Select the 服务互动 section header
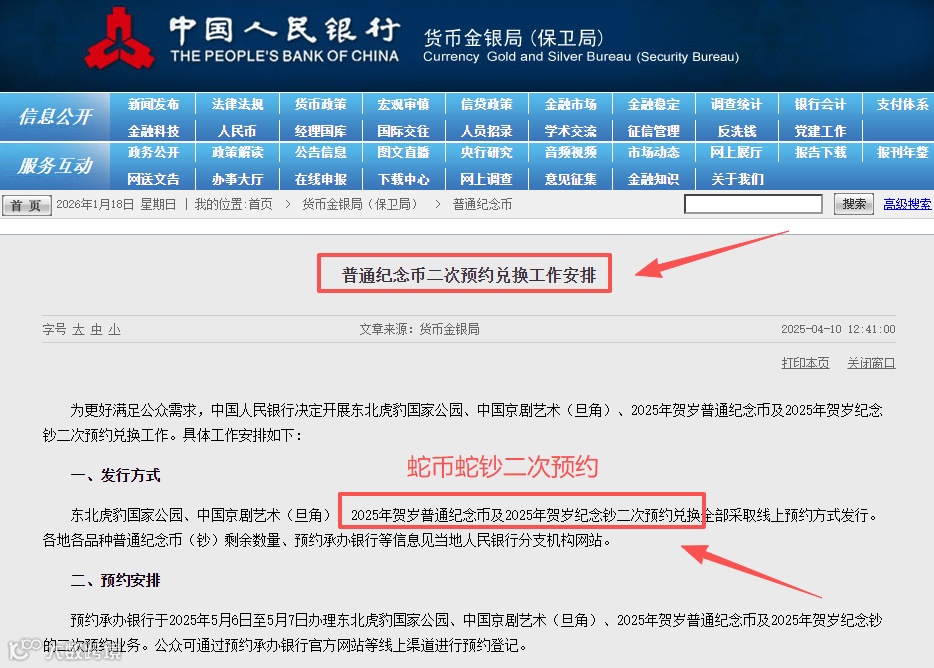Screen dimensions: 934x668 click(55, 165)
